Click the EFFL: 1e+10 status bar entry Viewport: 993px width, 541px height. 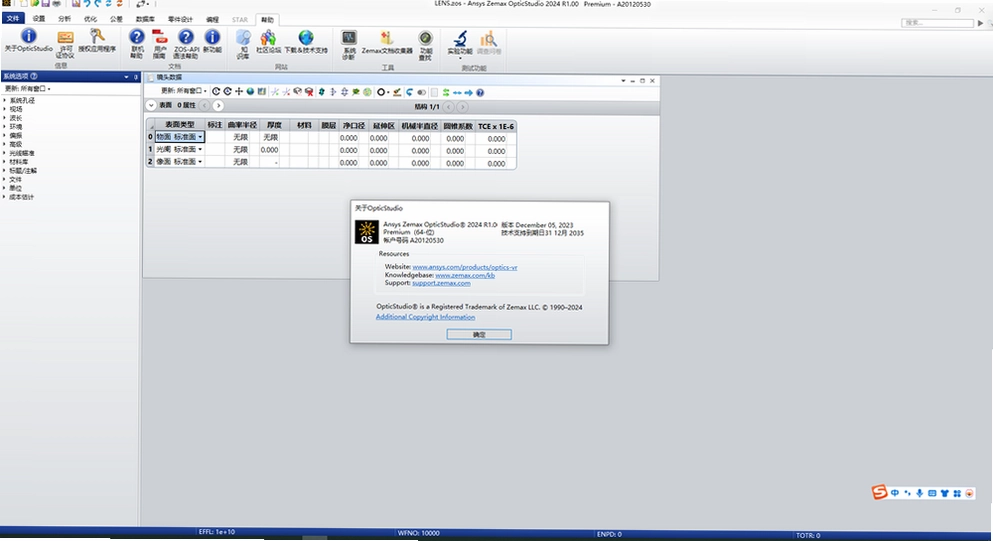(217, 532)
